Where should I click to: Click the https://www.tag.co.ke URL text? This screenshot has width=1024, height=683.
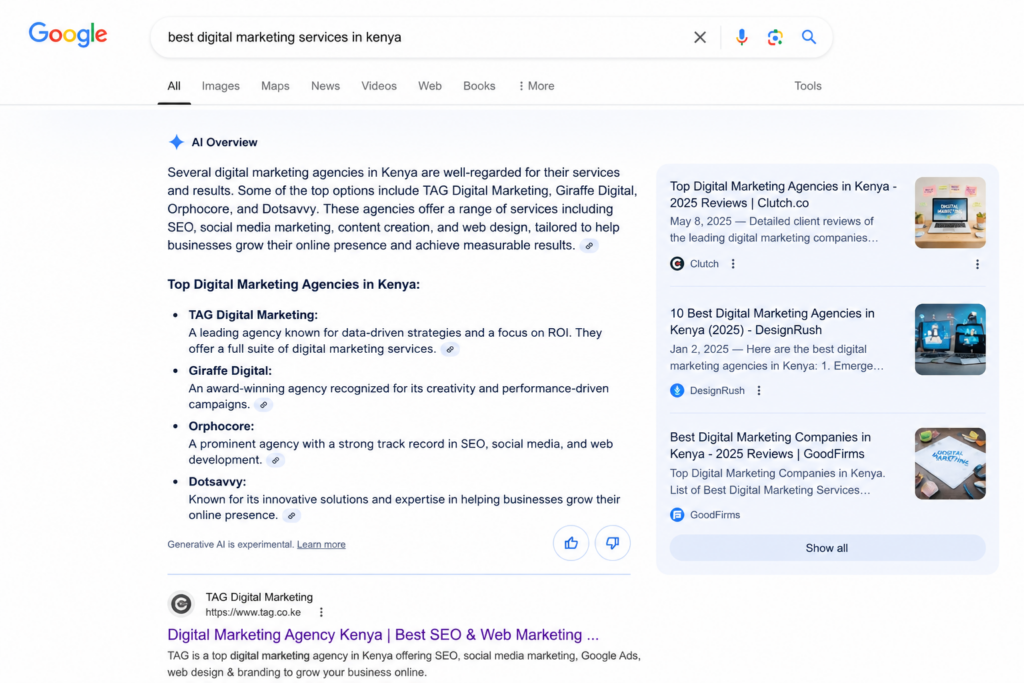(253, 612)
